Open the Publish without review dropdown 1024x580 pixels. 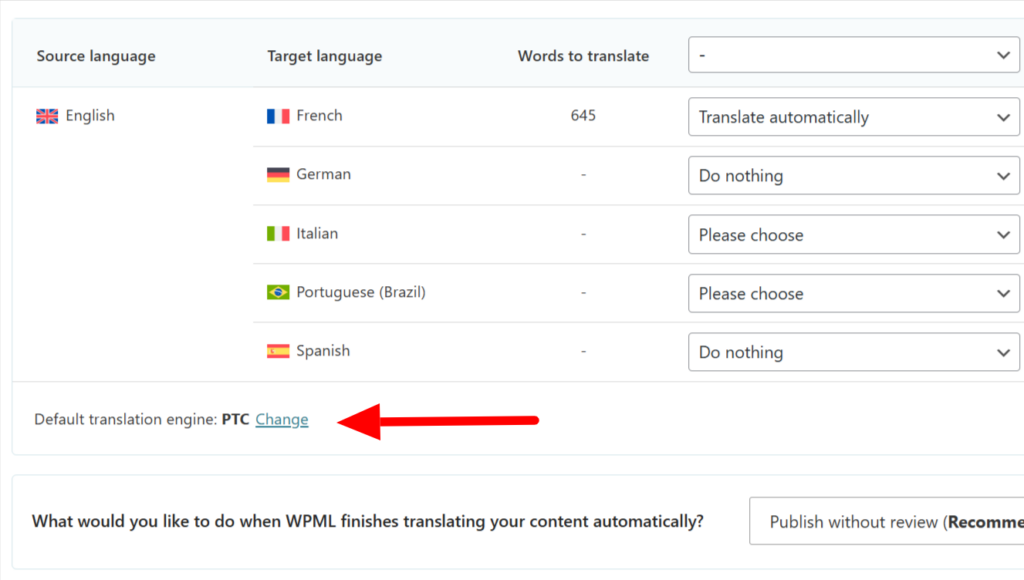click(890, 521)
